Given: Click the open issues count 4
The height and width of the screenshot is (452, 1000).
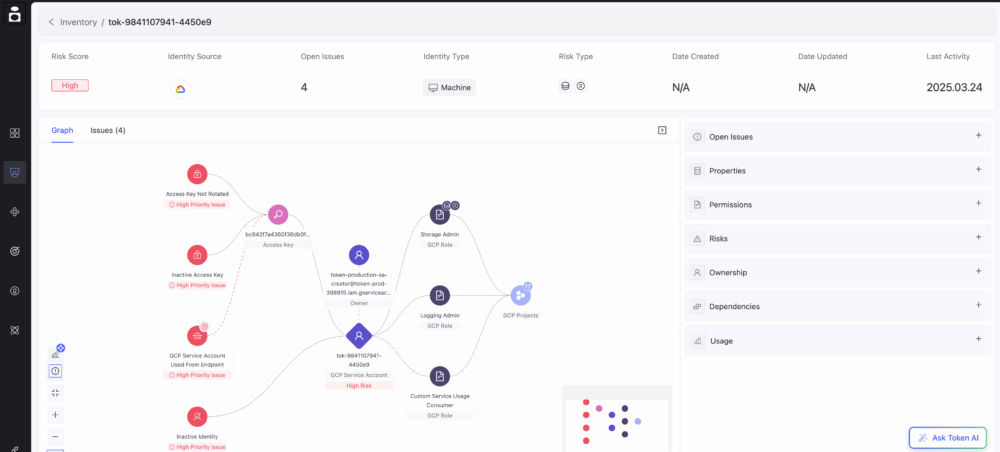Looking at the screenshot, I should click(304, 87).
